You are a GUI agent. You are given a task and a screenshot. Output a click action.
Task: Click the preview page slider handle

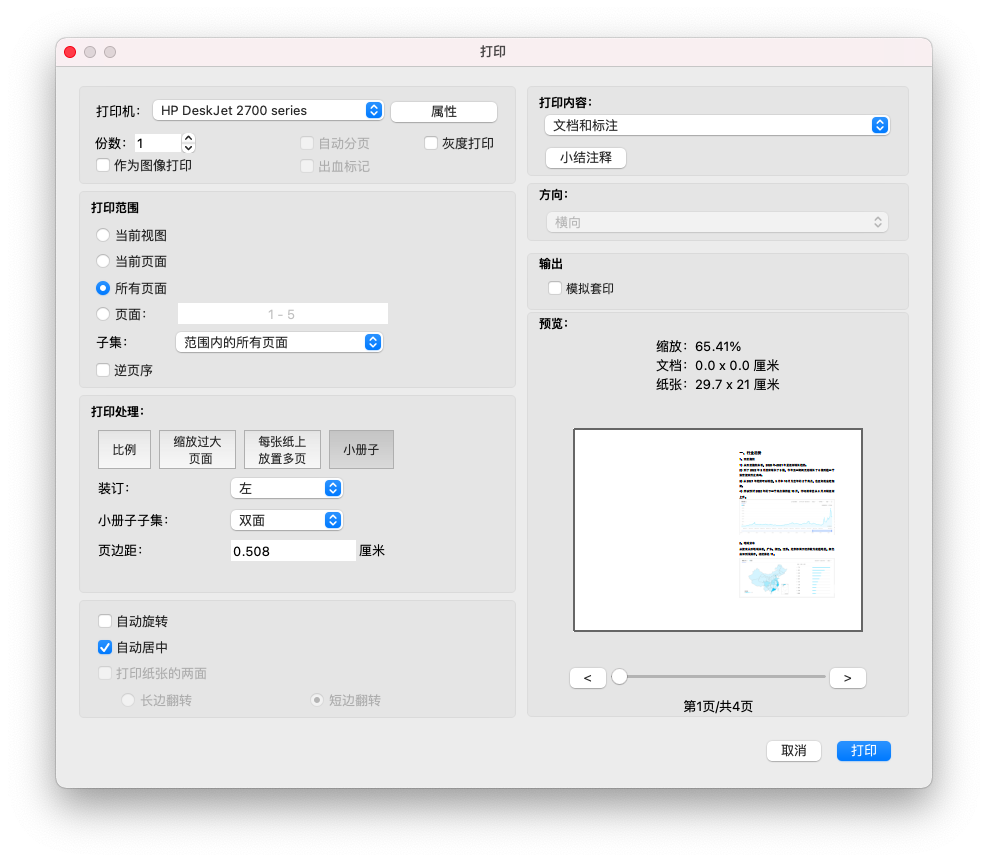(x=619, y=677)
